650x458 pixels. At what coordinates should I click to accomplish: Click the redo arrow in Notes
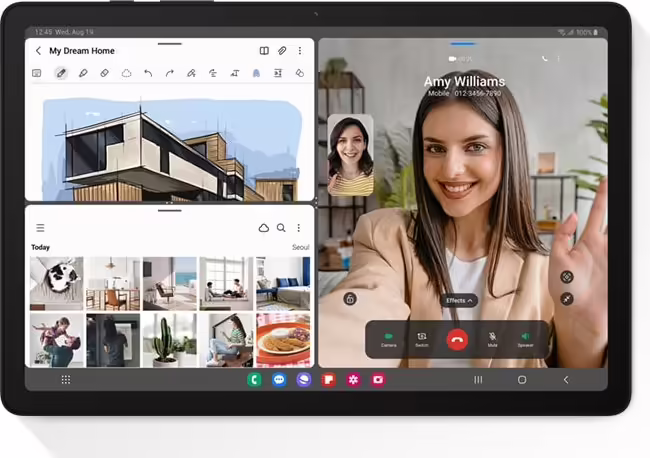[x=170, y=73]
